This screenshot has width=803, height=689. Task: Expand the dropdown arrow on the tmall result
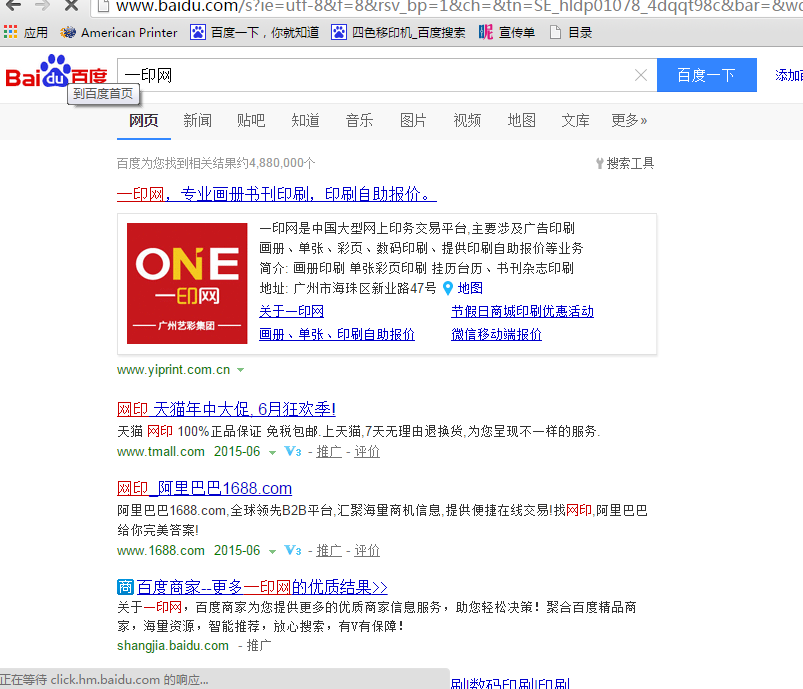[272, 452]
